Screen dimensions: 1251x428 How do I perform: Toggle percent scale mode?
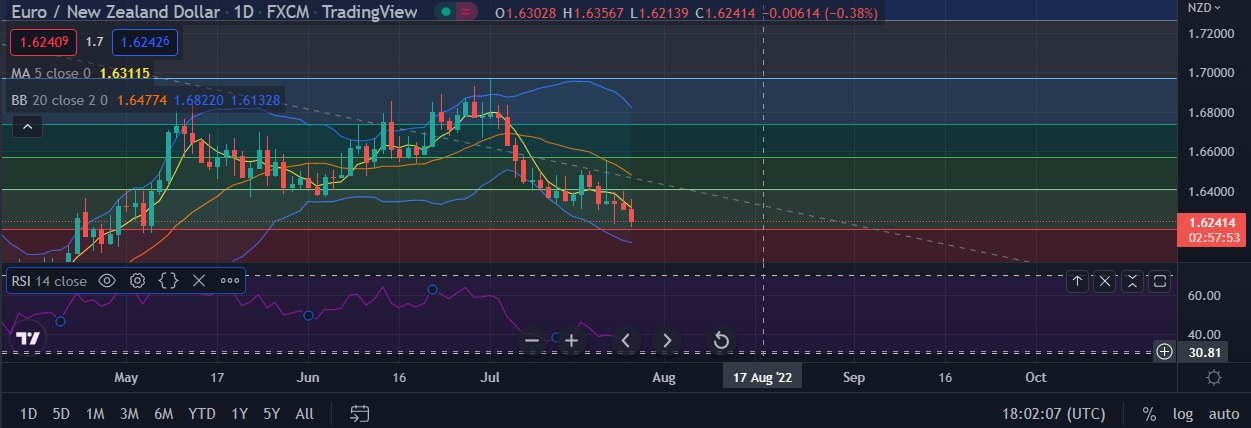pyautogui.click(x=1149, y=413)
